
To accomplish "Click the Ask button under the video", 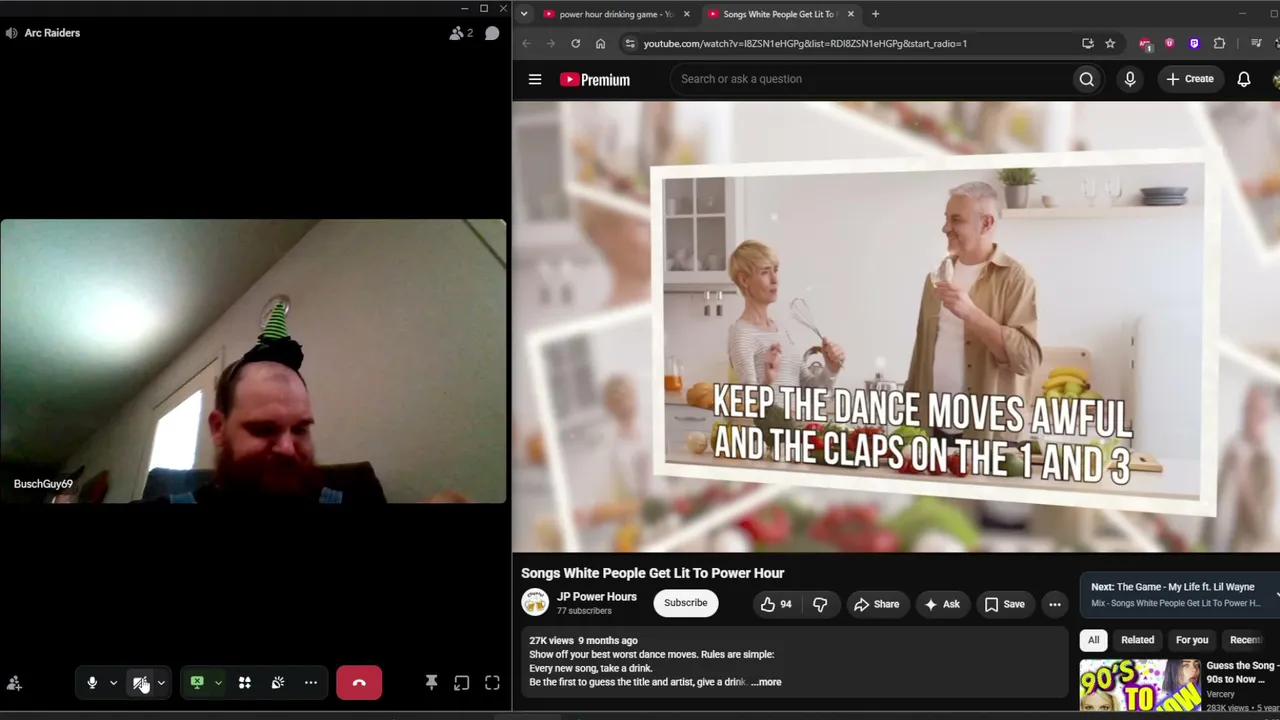I will [942, 604].
